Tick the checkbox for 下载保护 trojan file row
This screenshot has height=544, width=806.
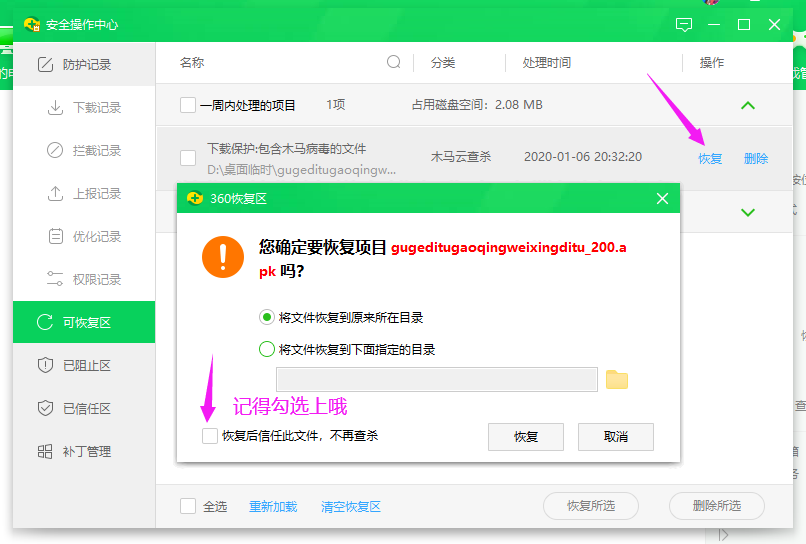188,158
